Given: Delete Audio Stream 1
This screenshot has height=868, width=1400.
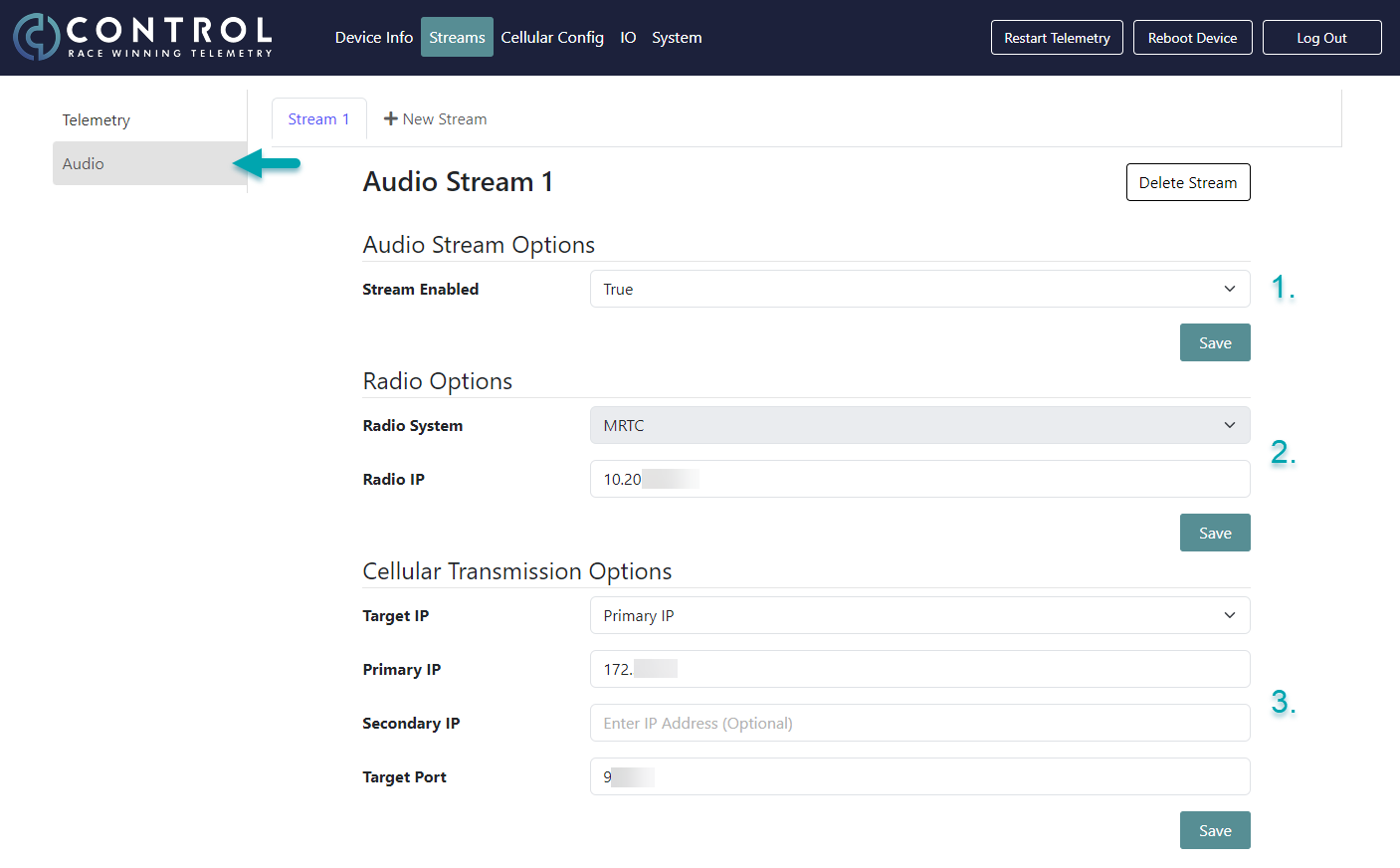Looking at the screenshot, I should 1188,182.
